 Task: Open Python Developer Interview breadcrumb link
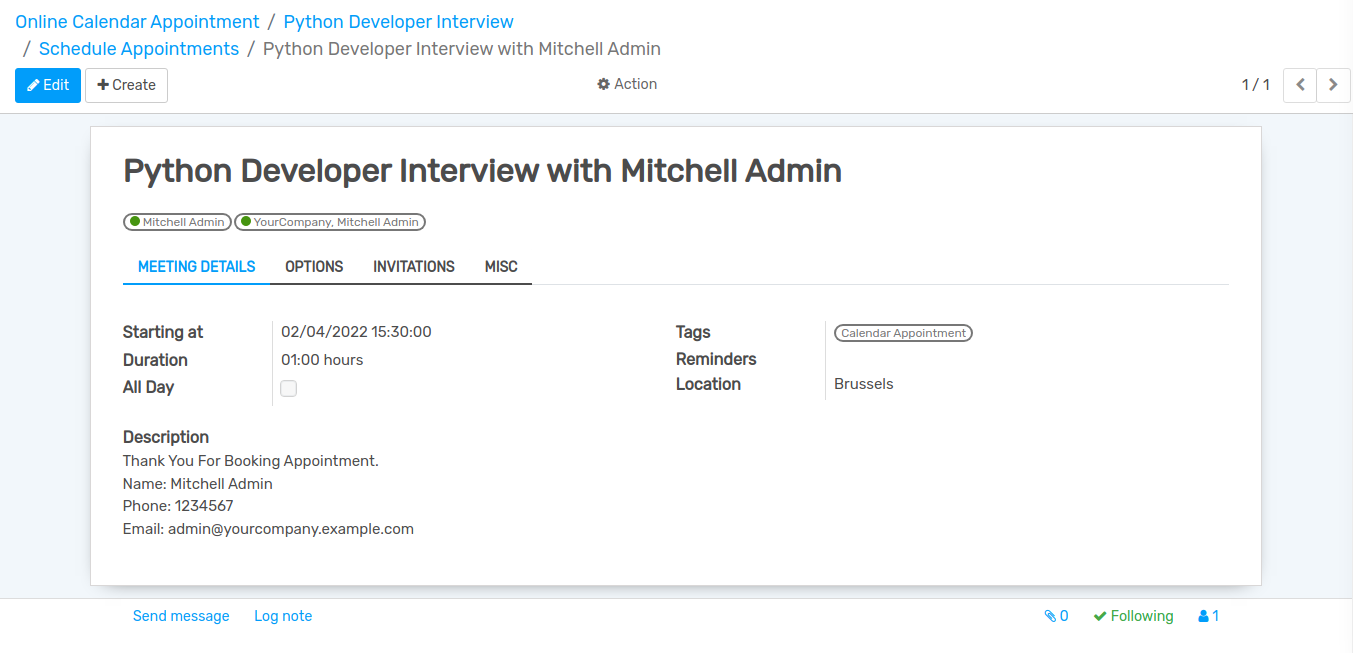click(x=398, y=21)
